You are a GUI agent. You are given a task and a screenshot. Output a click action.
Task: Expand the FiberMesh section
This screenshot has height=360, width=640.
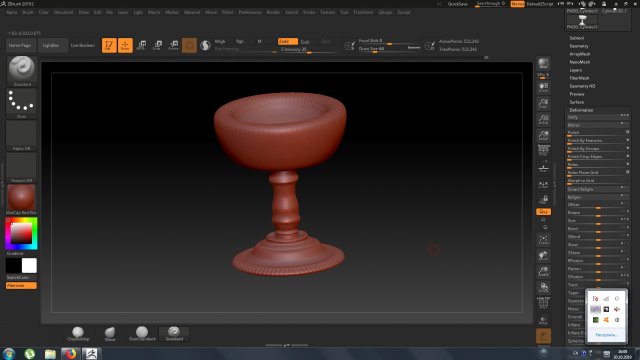point(579,78)
